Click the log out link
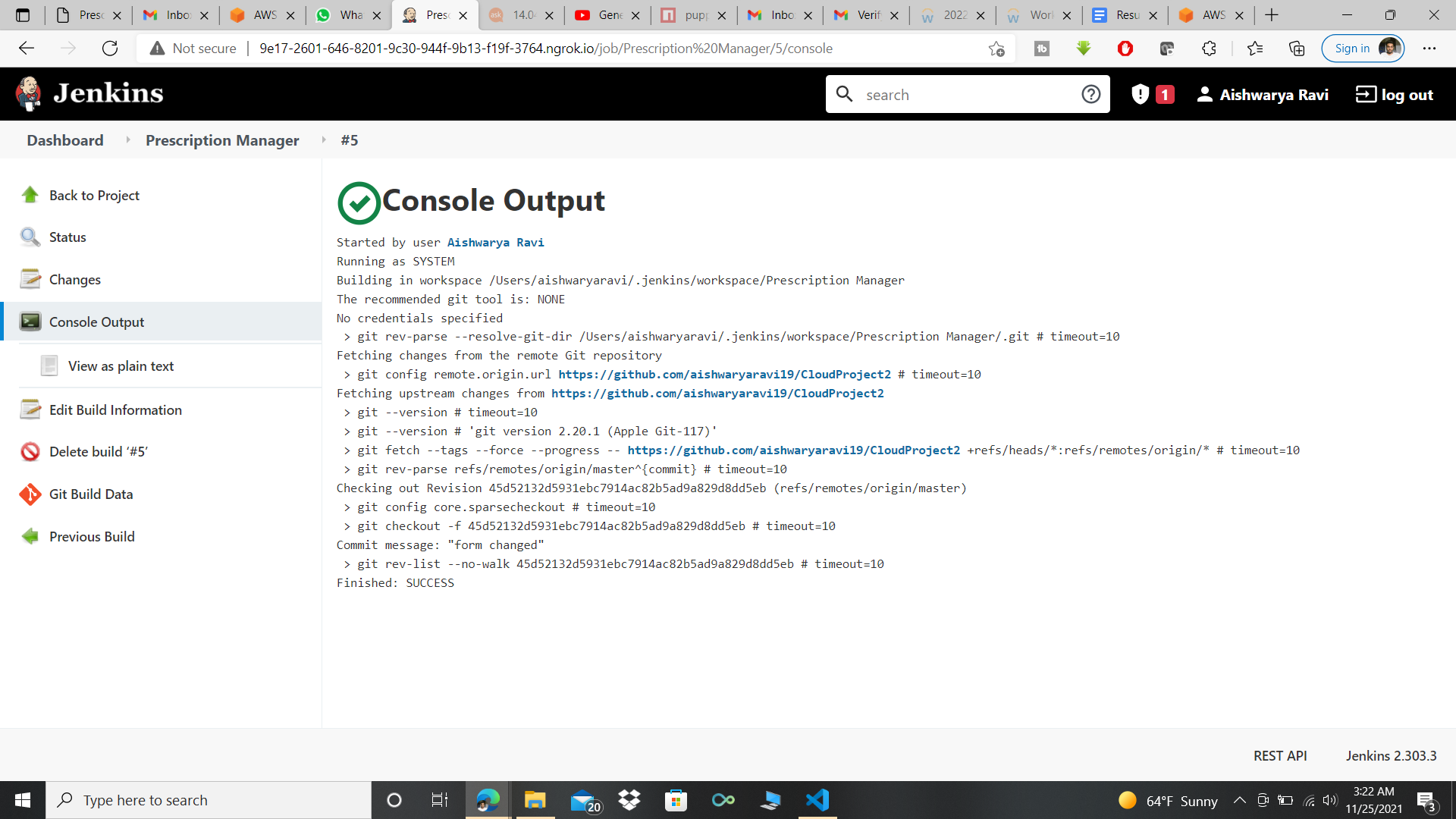The image size is (1456, 819). 1395,95
